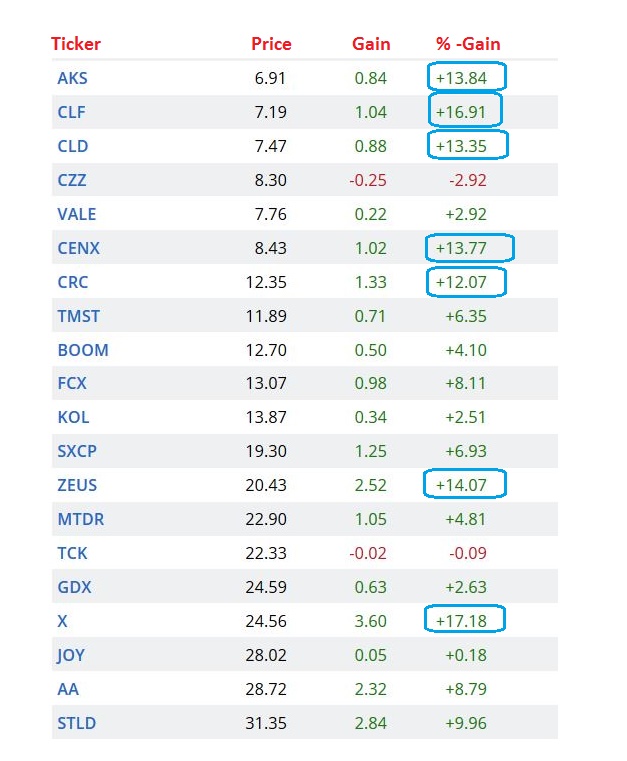627x761 pixels.
Task: Click the BOOM ticker link
Action: click(83, 350)
